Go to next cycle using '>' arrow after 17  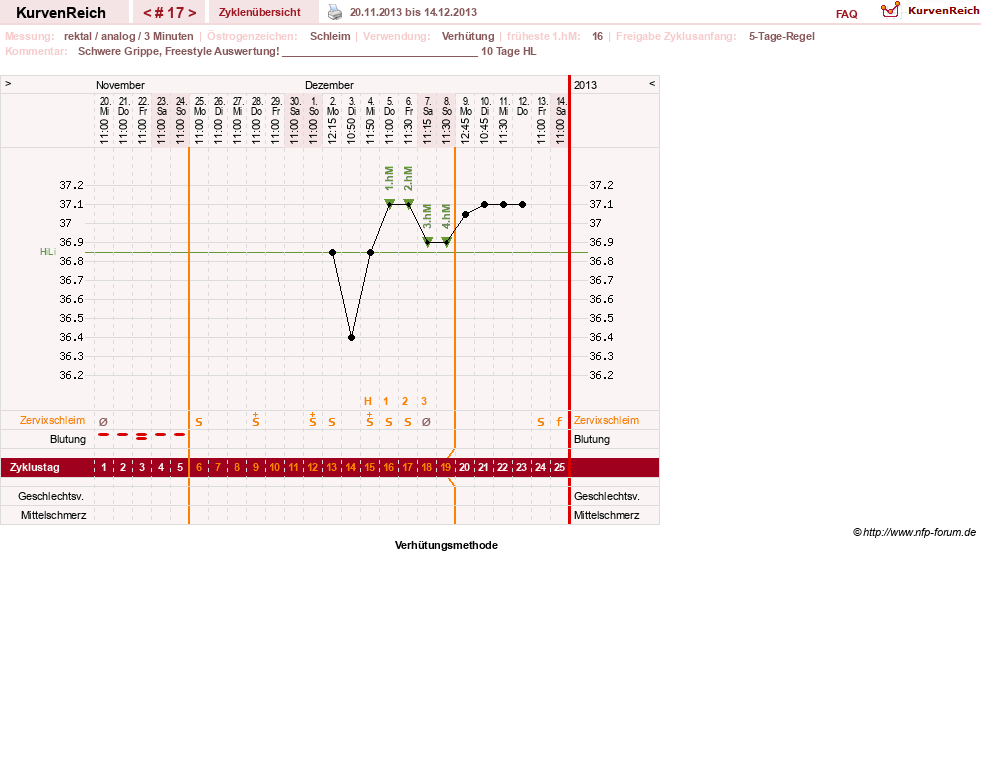[192, 13]
